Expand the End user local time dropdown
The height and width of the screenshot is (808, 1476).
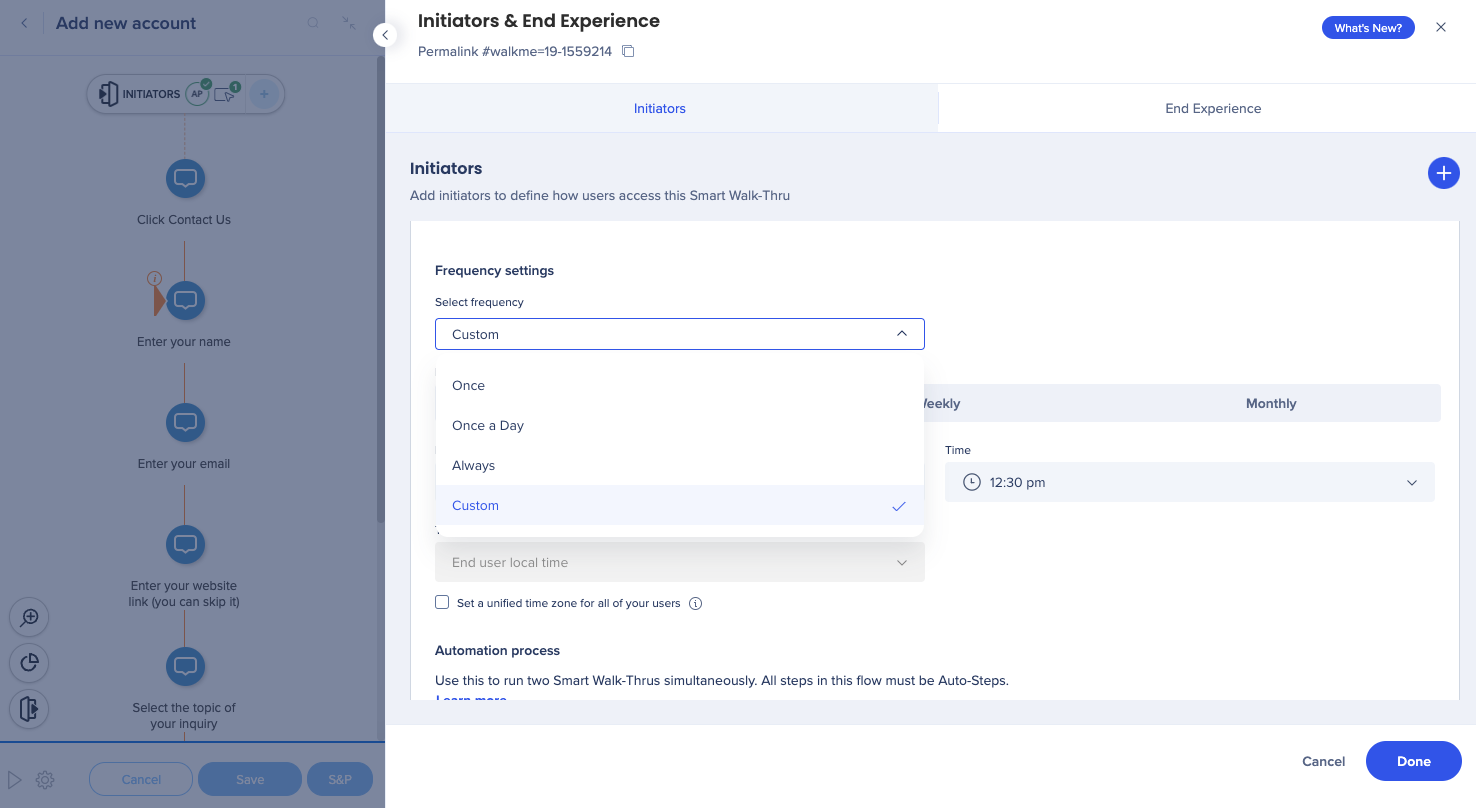pyautogui.click(x=679, y=562)
